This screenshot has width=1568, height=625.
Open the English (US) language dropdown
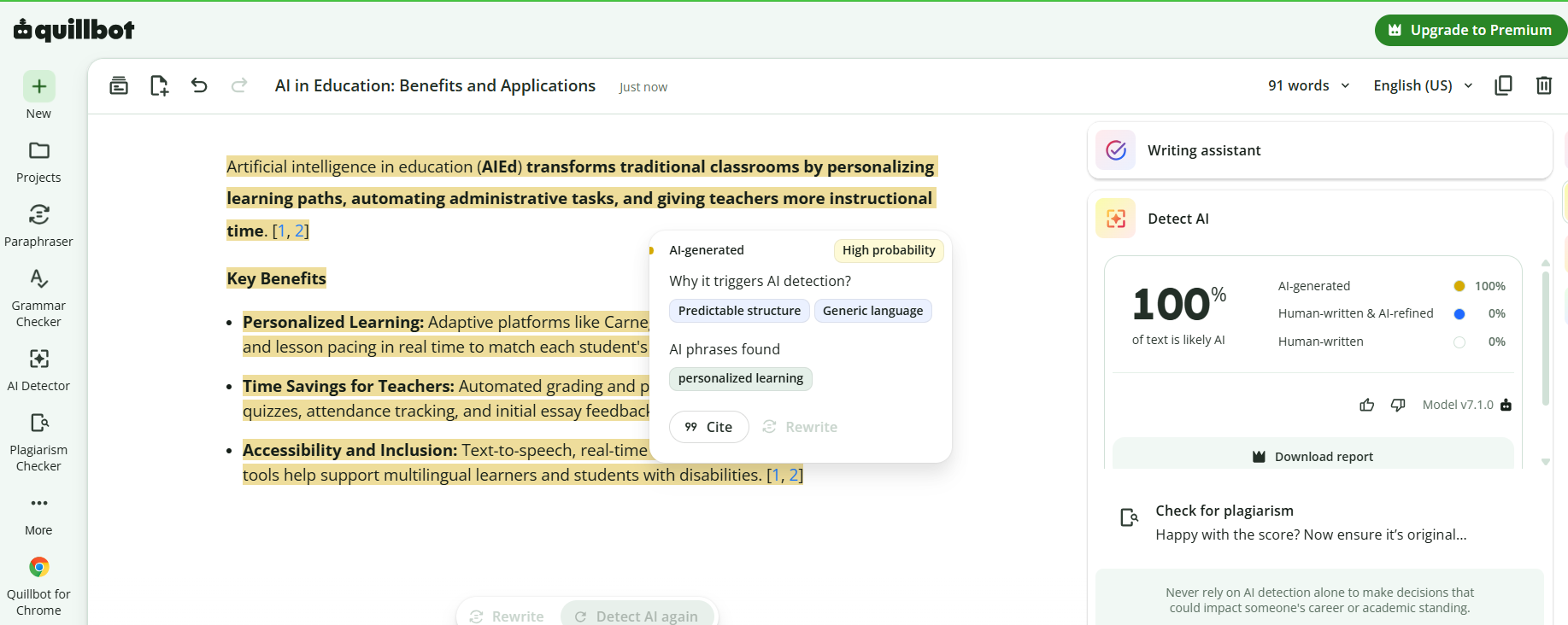click(1423, 85)
